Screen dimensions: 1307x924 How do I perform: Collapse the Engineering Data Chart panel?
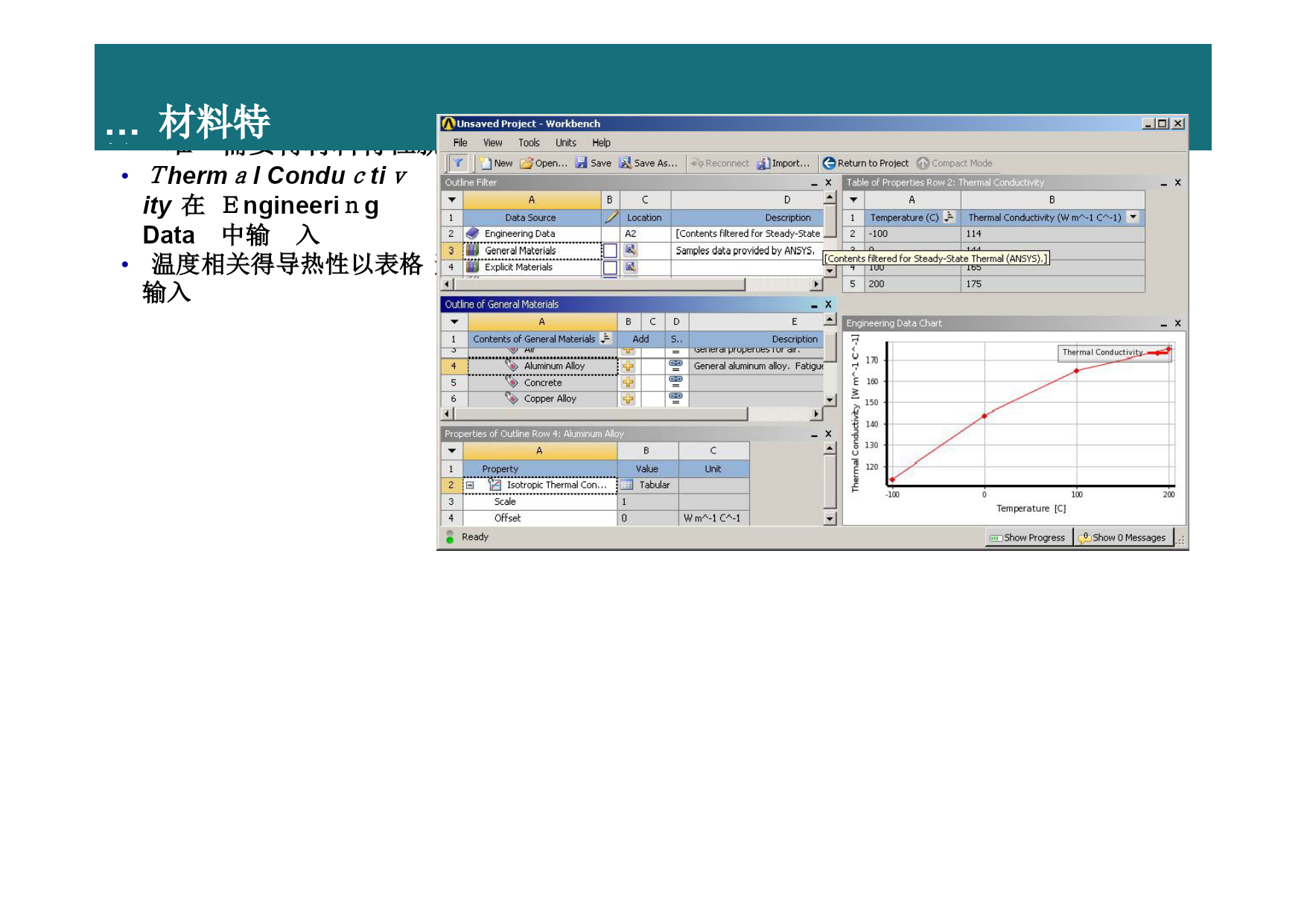coord(1163,324)
